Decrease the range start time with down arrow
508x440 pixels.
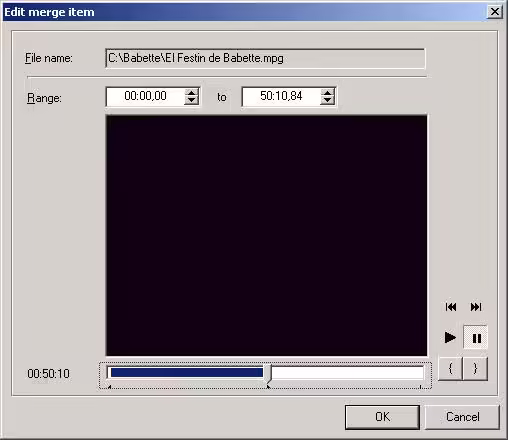(x=191, y=100)
